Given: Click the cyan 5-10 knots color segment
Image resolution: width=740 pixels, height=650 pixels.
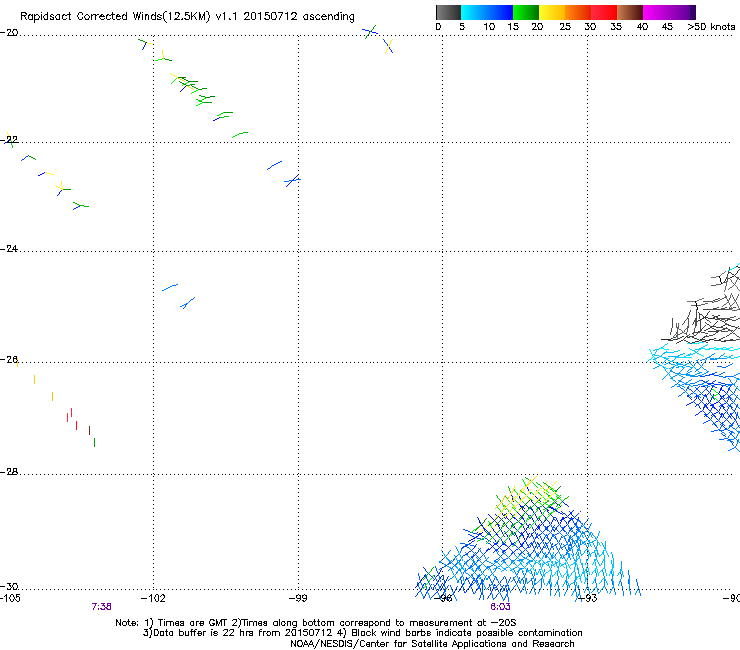Looking at the screenshot, I should [x=474, y=12].
